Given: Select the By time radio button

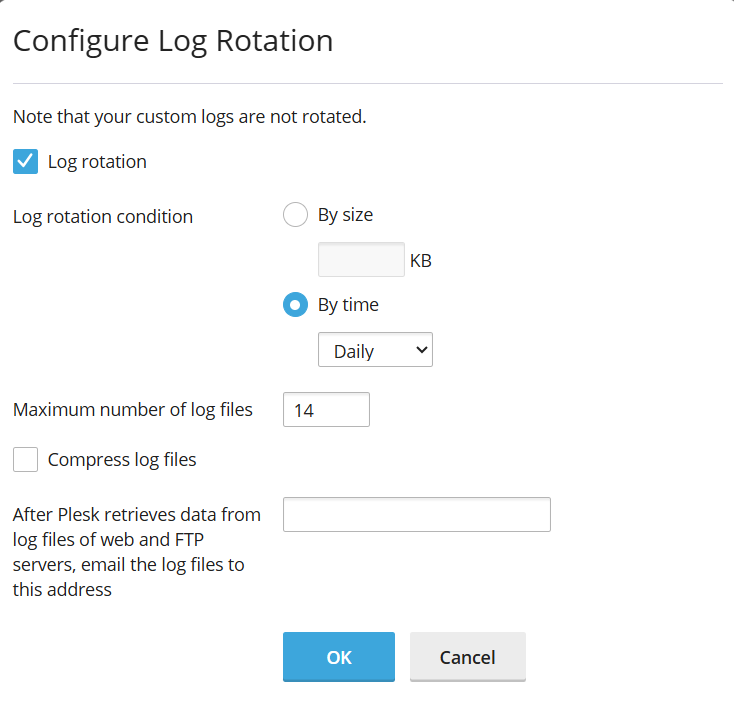Looking at the screenshot, I should [x=295, y=305].
